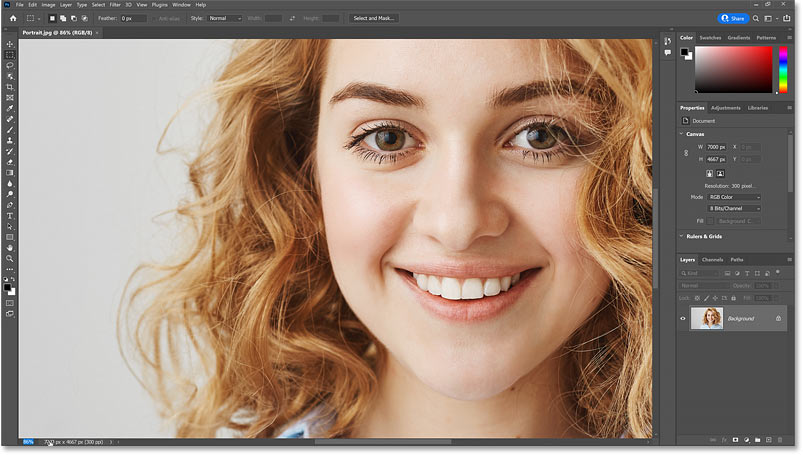Toggle the Intersect with selection mode
Image resolution: width=803 pixels, height=455 pixels.
tap(84, 18)
